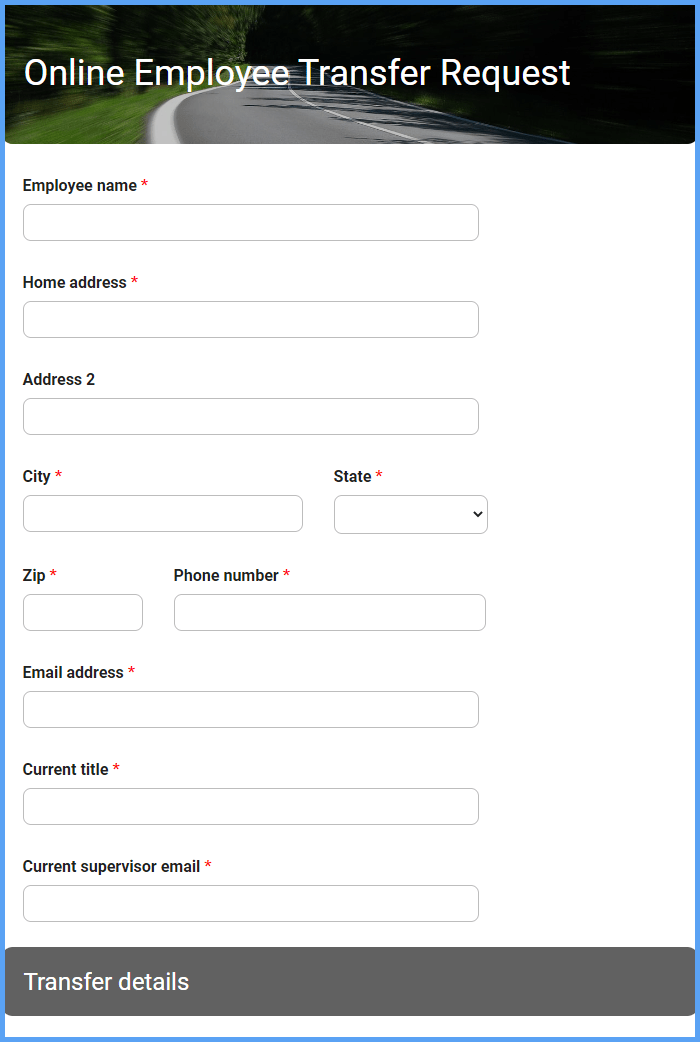Click the Employee name label
The width and height of the screenshot is (700, 1042).
[x=80, y=185]
